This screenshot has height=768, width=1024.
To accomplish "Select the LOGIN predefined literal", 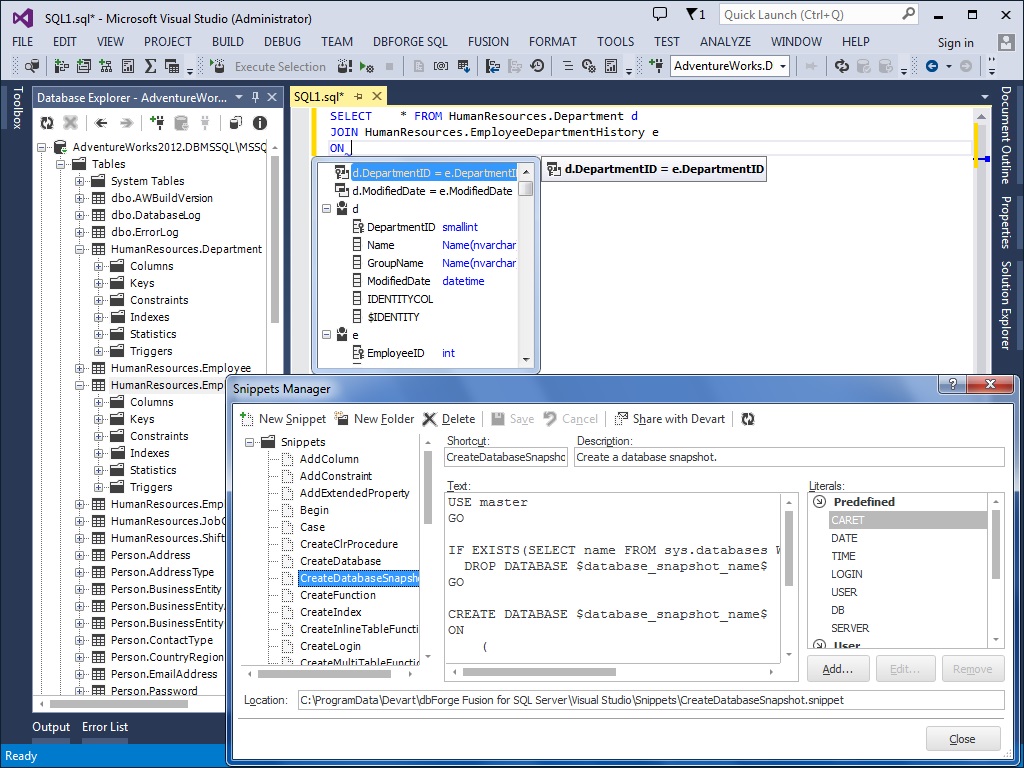I will click(x=846, y=574).
